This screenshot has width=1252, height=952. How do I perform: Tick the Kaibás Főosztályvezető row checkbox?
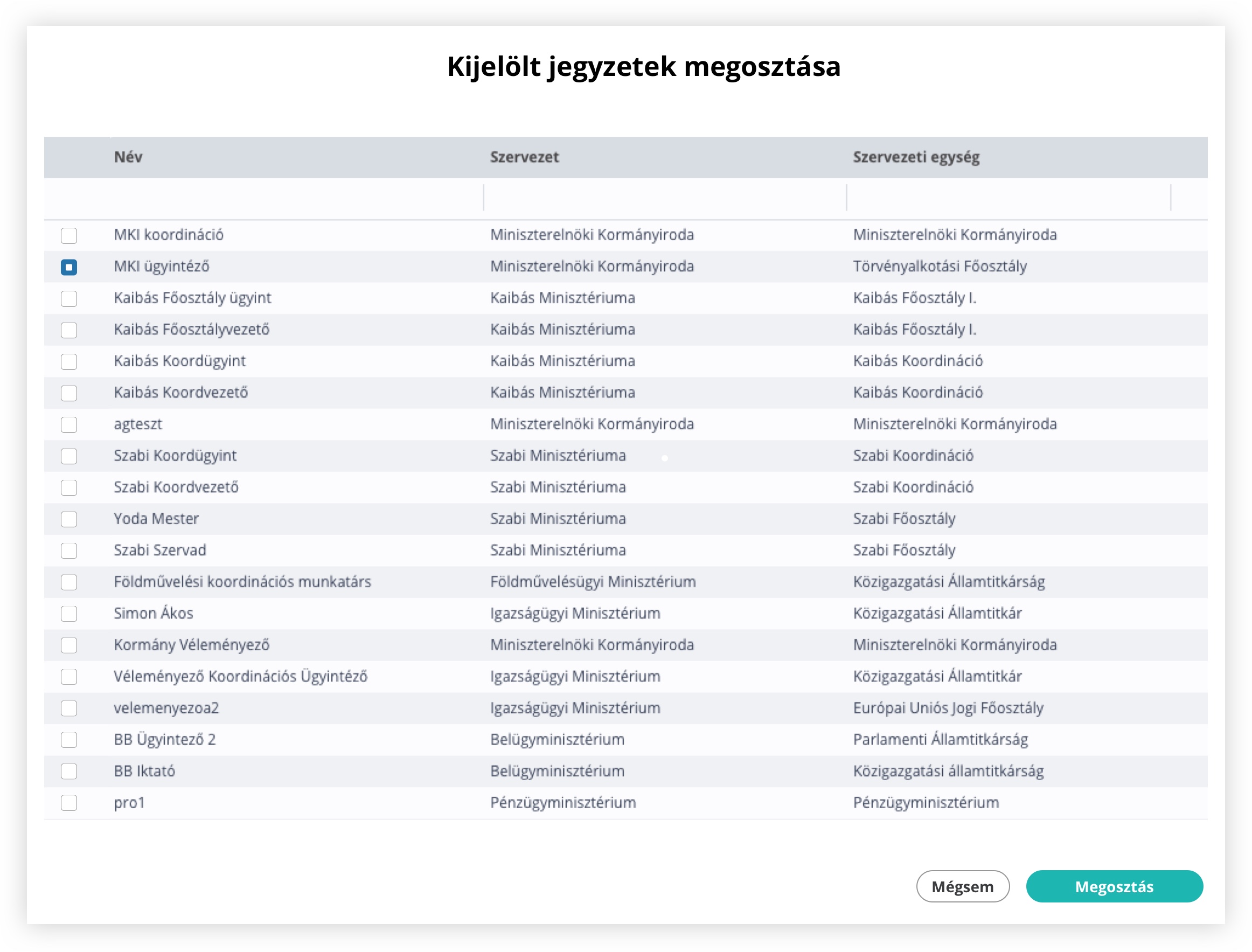(x=68, y=330)
